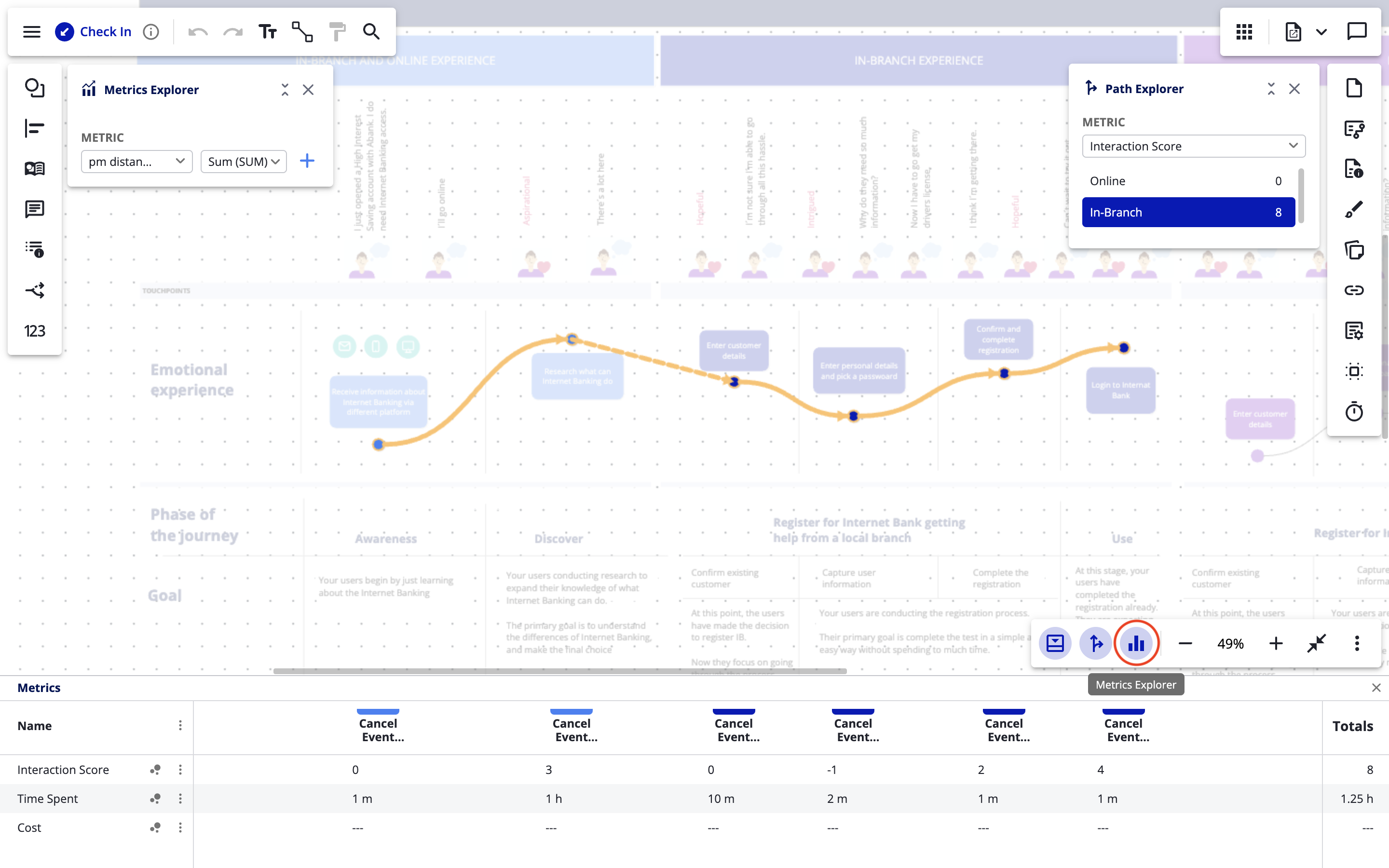Open the Sum (SUM) aggregation dropdown
1389x868 pixels.
244,162
